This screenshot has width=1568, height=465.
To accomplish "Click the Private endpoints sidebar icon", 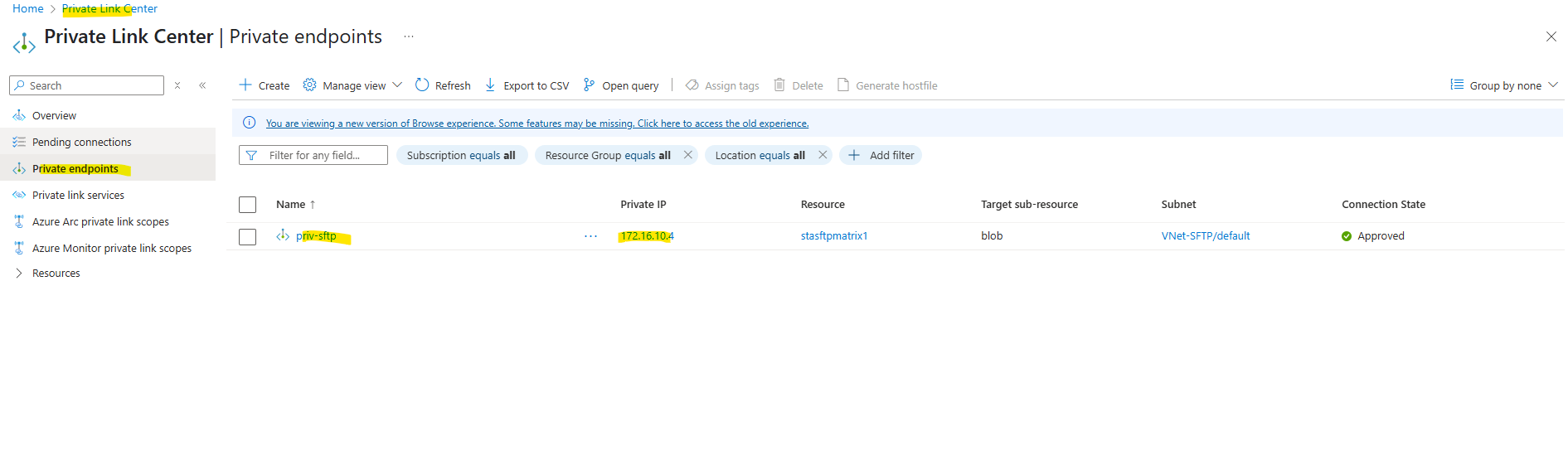I will (19, 168).
